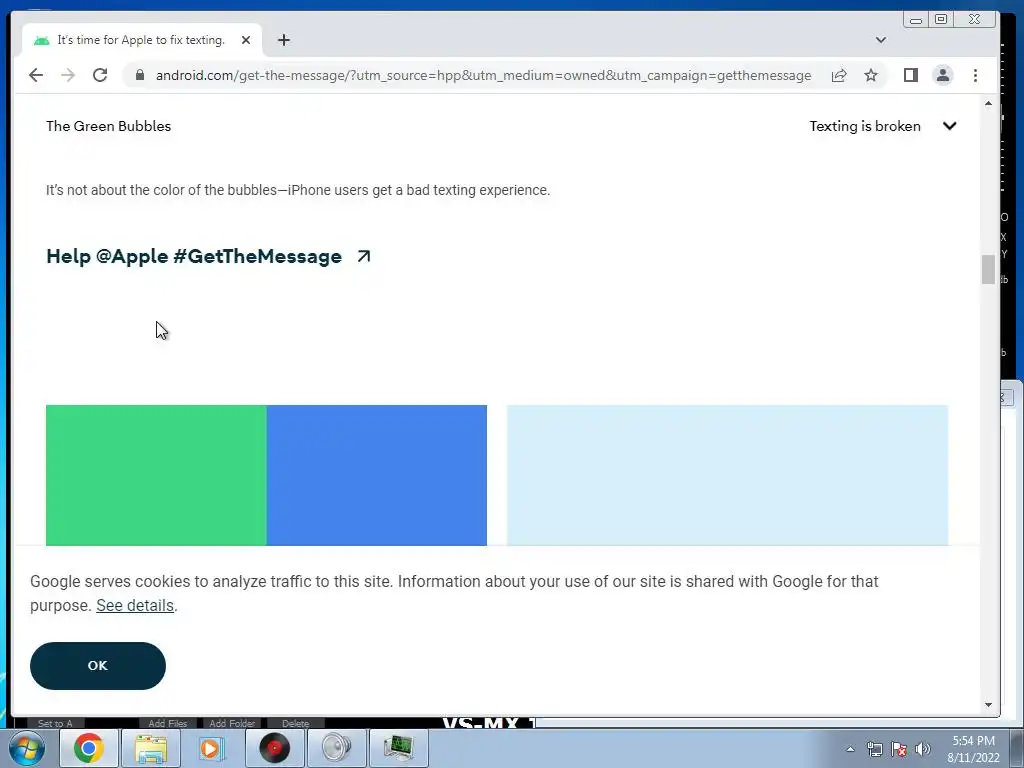Open the monitor app taskbar icon
Viewport: 1024px width, 768px height.
[398, 748]
